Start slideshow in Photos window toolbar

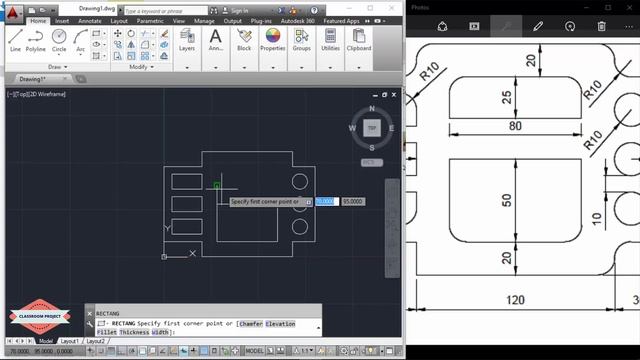click(x=474, y=27)
